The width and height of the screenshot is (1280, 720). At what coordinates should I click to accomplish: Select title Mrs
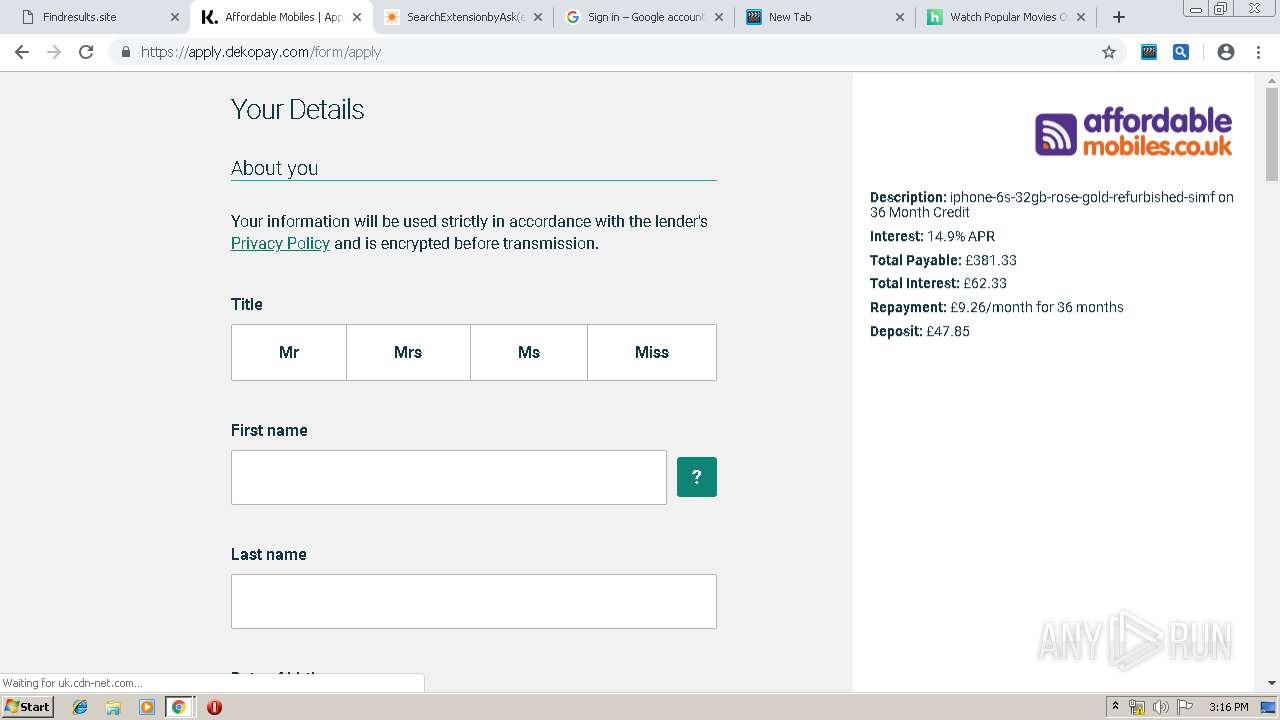click(408, 352)
